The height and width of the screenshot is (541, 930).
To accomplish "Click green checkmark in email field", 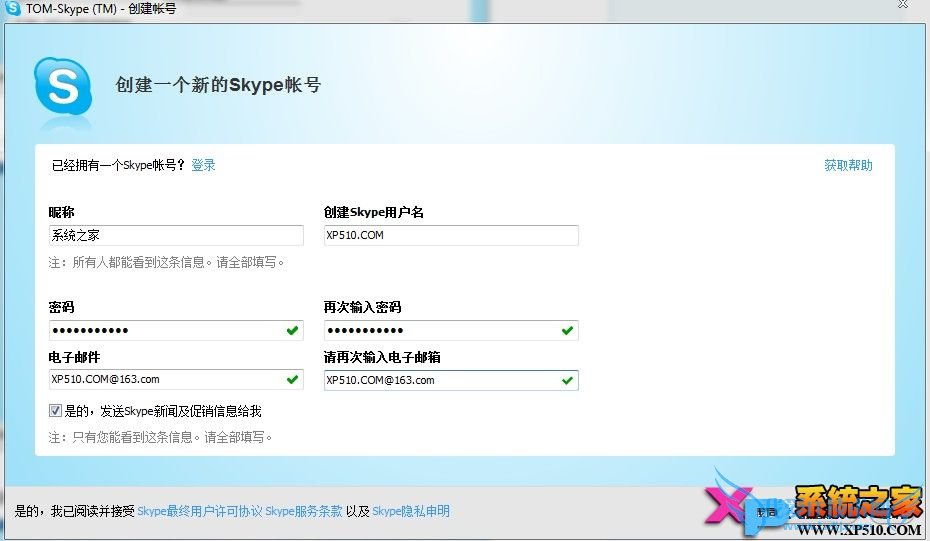I will point(292,380).
